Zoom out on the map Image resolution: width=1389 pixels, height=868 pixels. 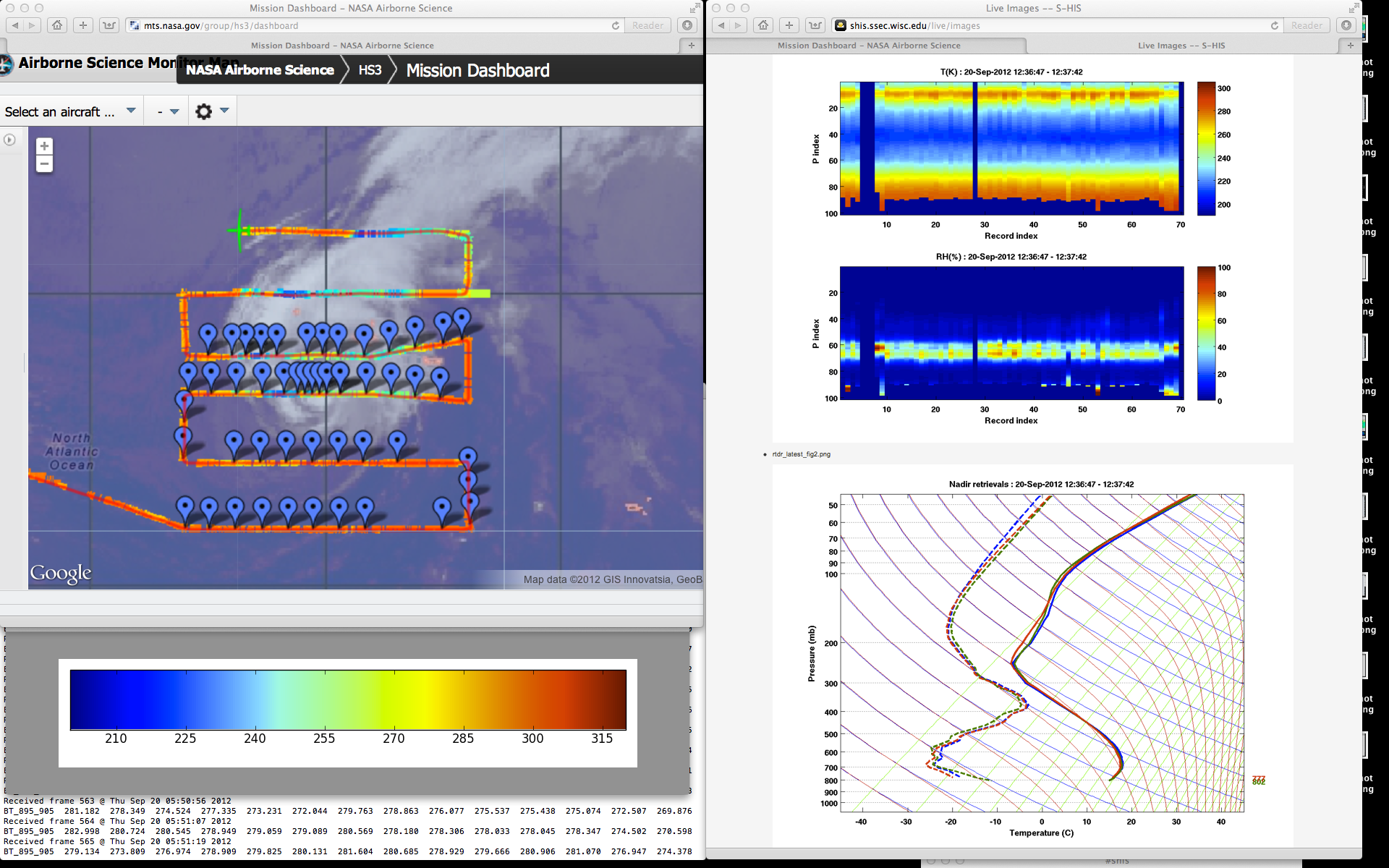[x=44, y=164]
